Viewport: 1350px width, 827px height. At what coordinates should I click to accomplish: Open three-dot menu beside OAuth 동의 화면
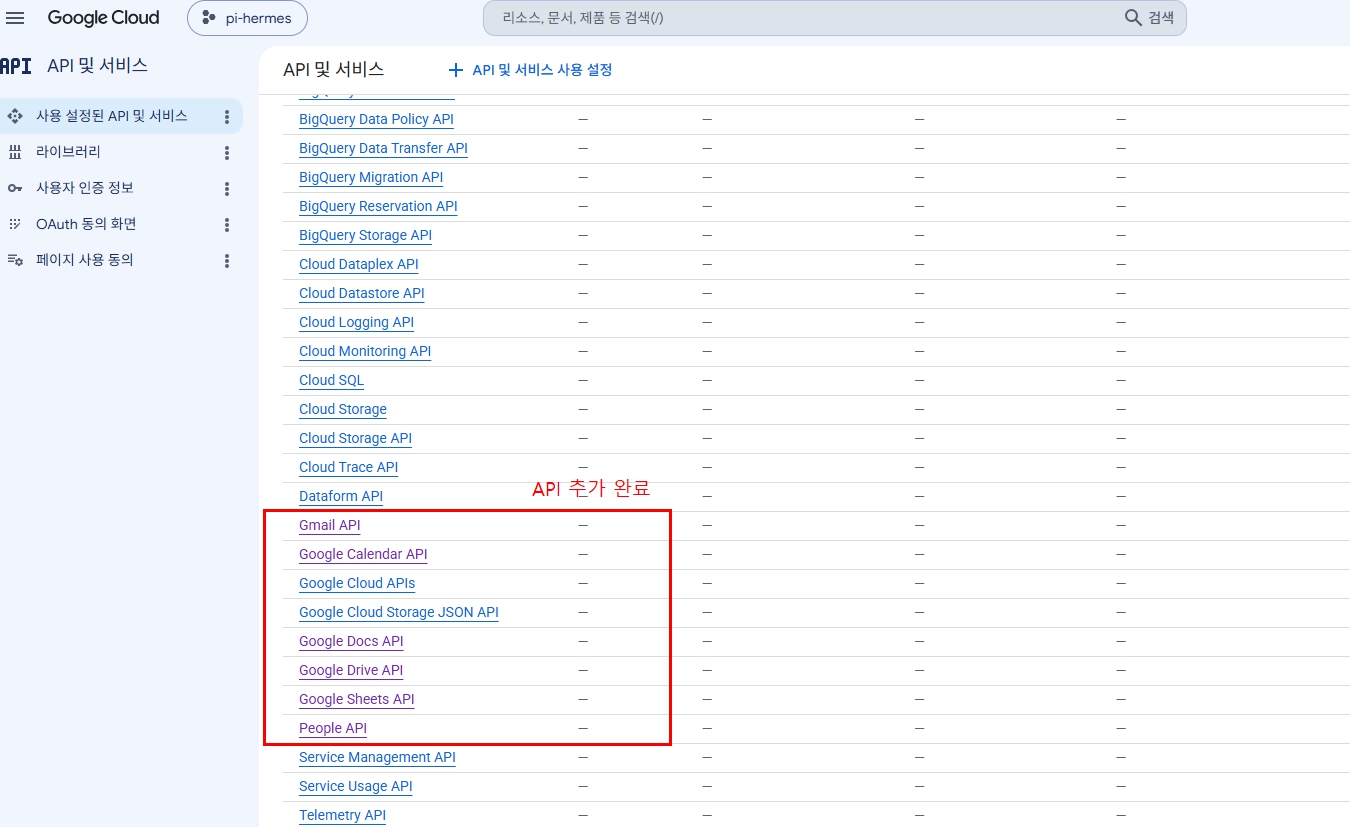[x=227, y=225]
